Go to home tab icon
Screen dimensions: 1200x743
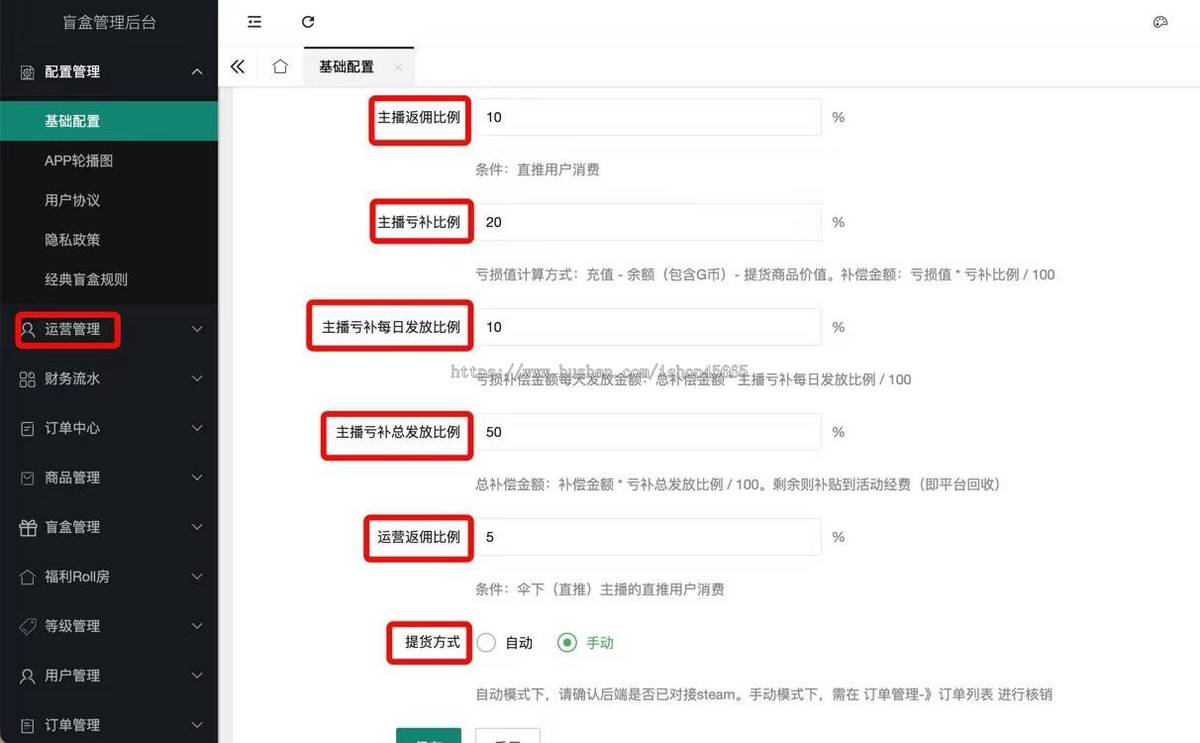tap(280, 67)
